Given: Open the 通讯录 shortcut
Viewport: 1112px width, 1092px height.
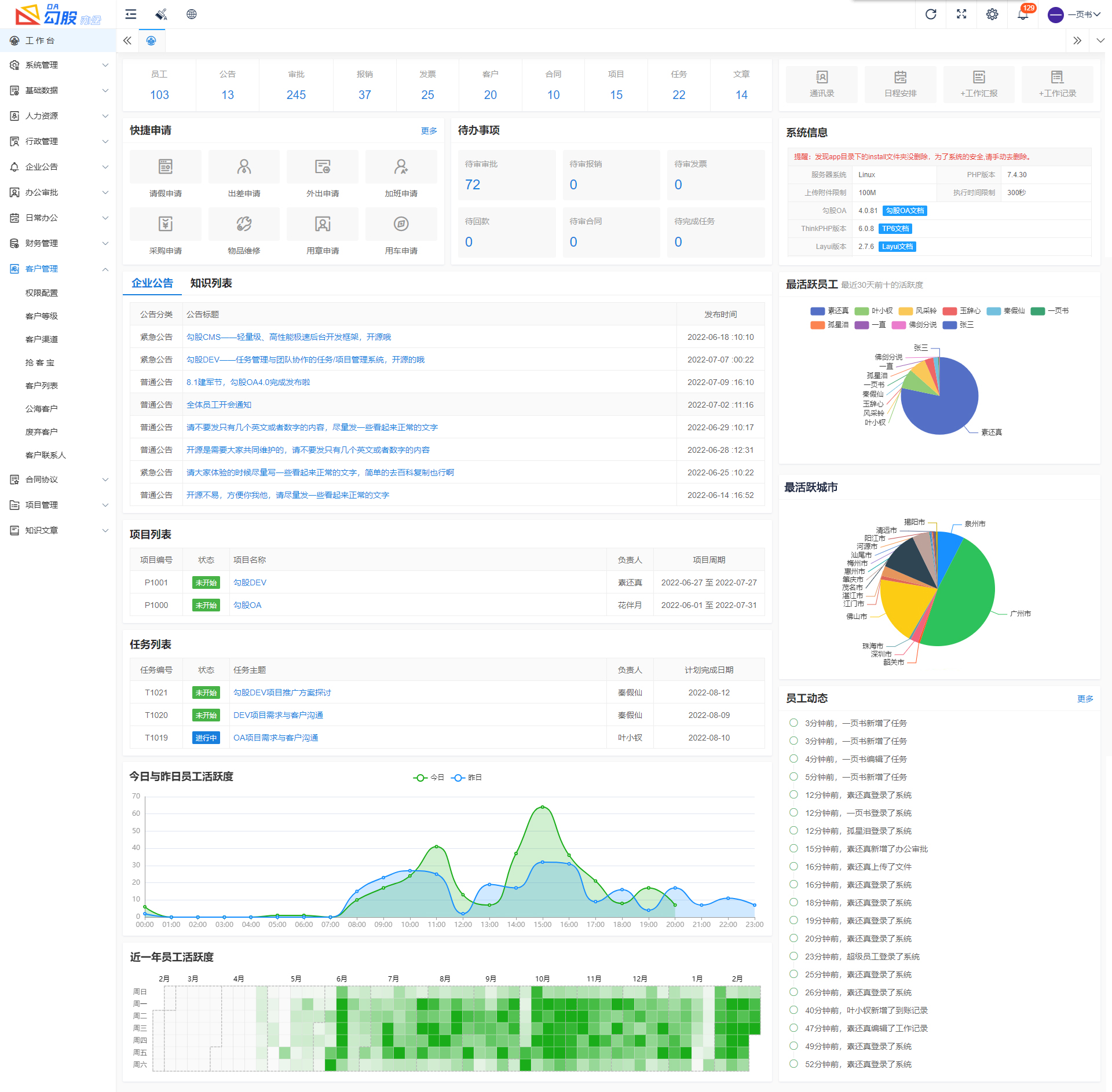Looking at the screenshot, I should point(821,84).
